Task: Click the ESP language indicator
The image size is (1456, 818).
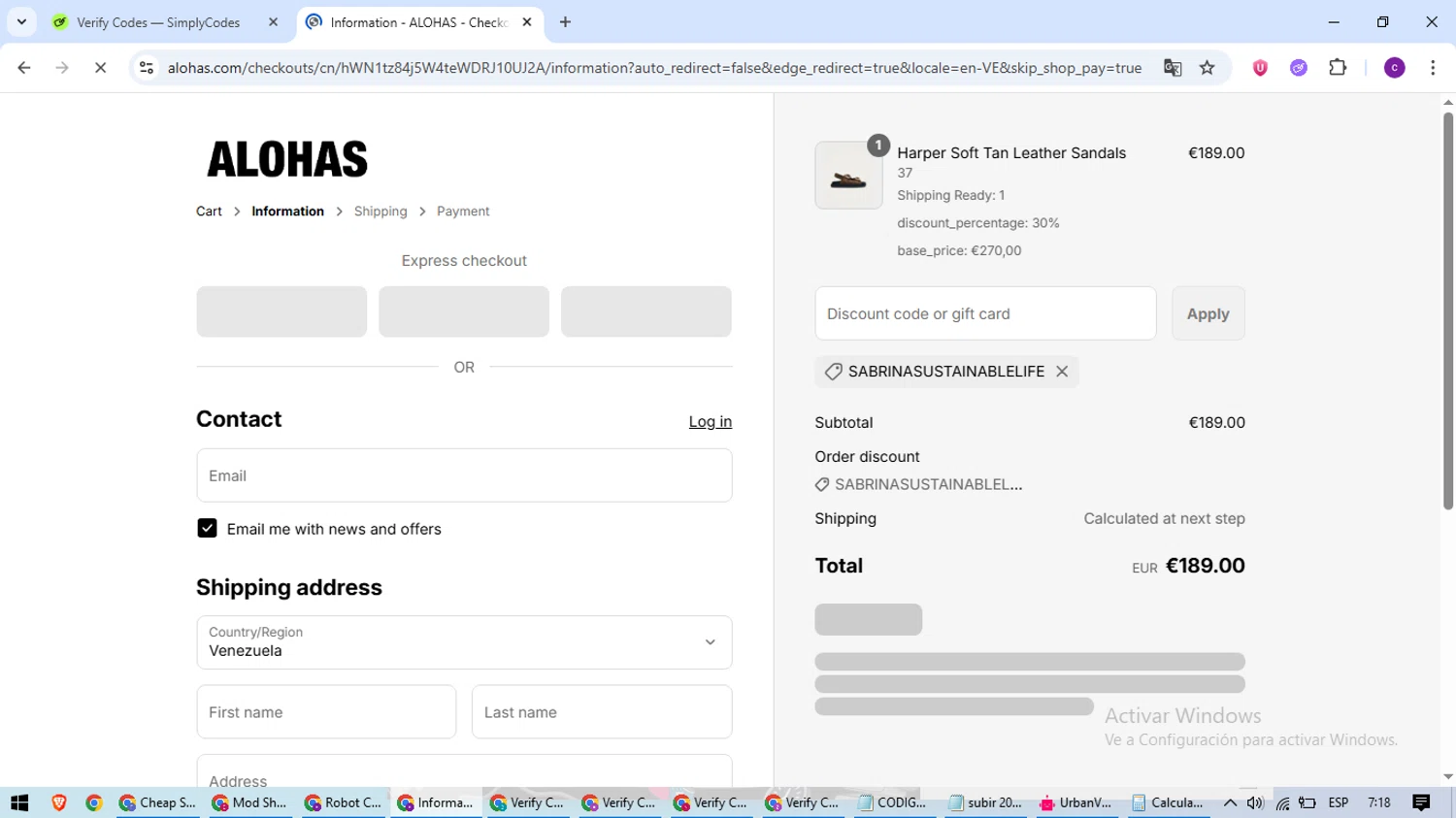Action: pyautogui.click(x=1339, y=802)
